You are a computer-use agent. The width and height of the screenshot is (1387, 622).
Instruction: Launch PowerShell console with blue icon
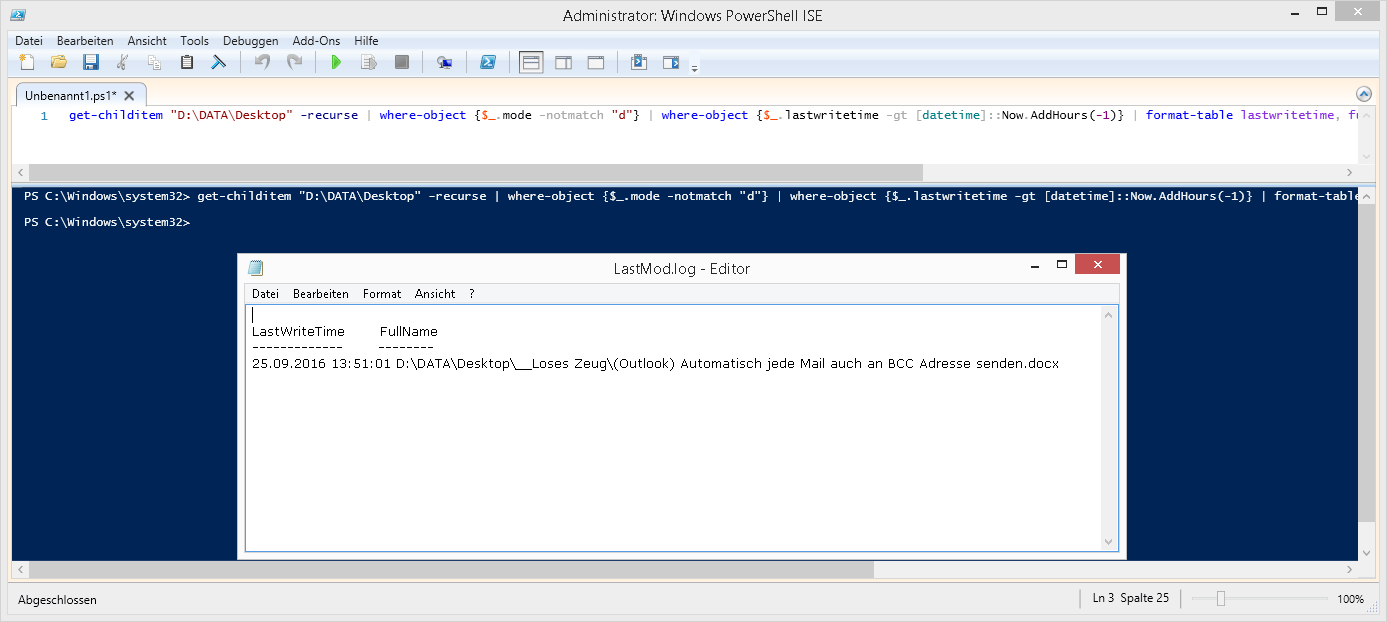point(488,63)
